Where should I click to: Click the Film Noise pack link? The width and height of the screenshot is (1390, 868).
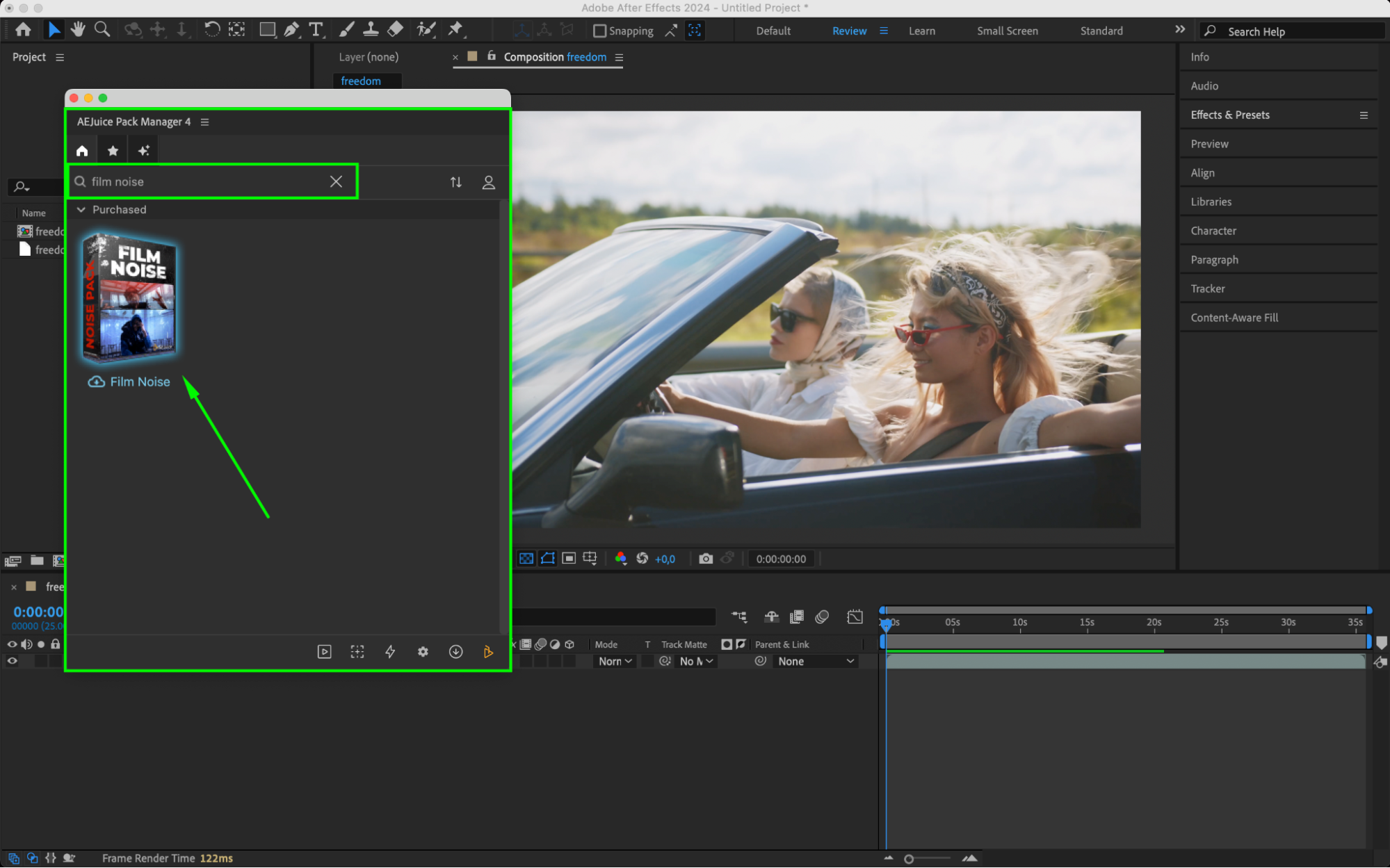[140, 382]
